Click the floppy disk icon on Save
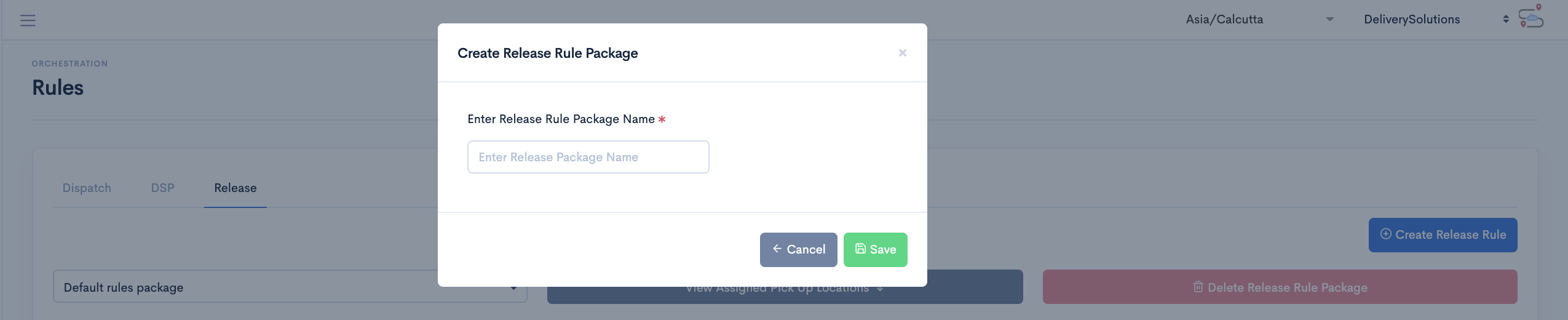Image resolution: width=1568 pixels, height=320 pixels. 860,249
